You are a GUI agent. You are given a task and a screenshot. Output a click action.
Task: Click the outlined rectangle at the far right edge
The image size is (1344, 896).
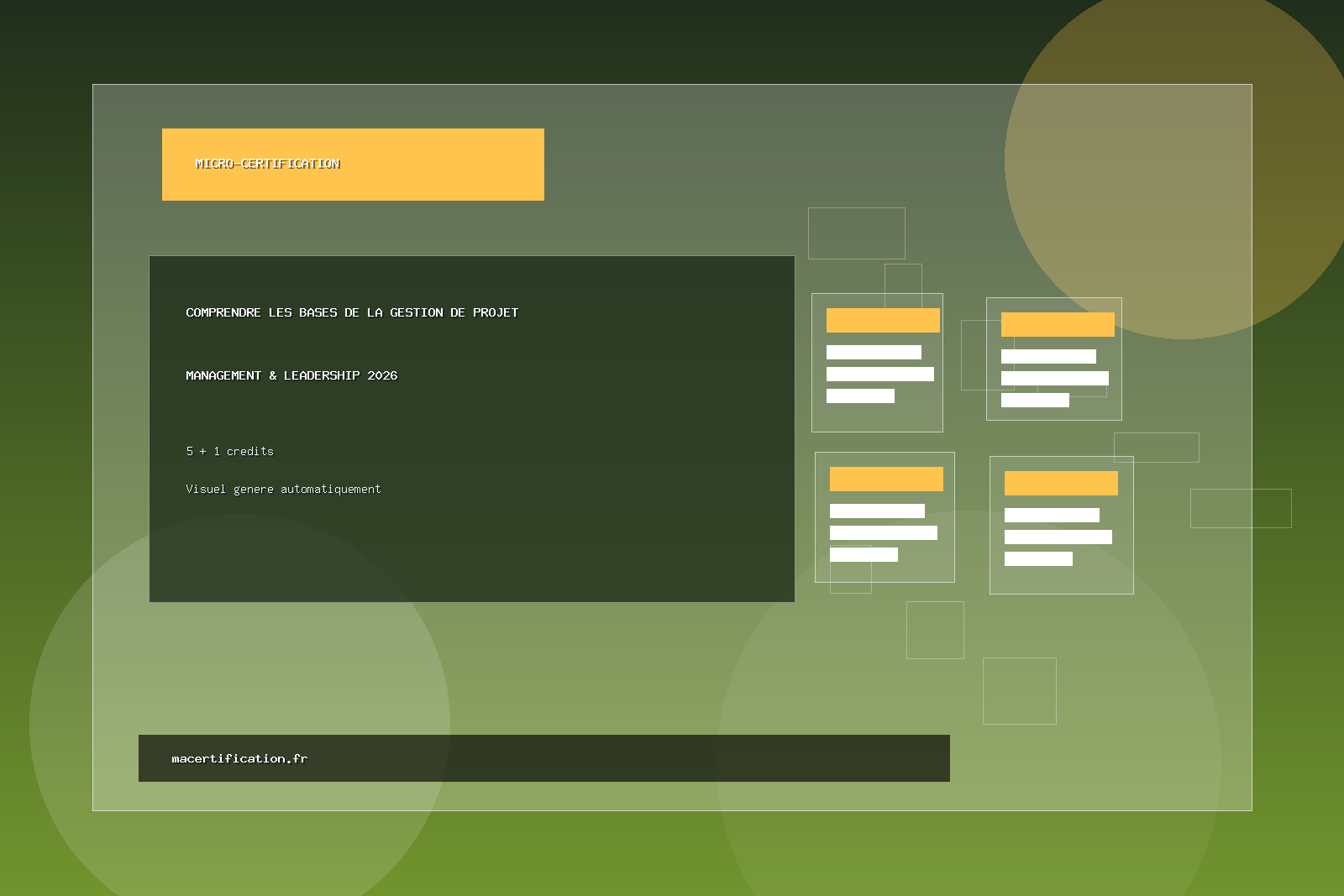tap(1240, 508)
